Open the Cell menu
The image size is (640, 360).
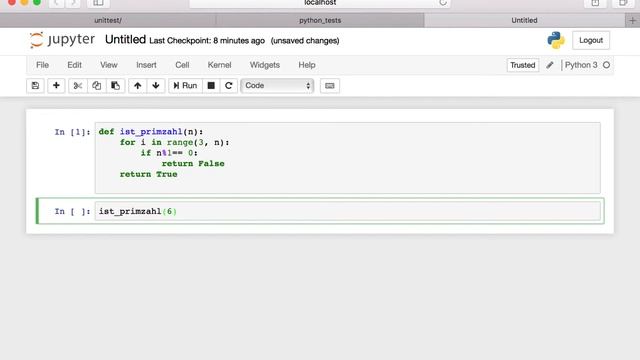coord(182,65)
